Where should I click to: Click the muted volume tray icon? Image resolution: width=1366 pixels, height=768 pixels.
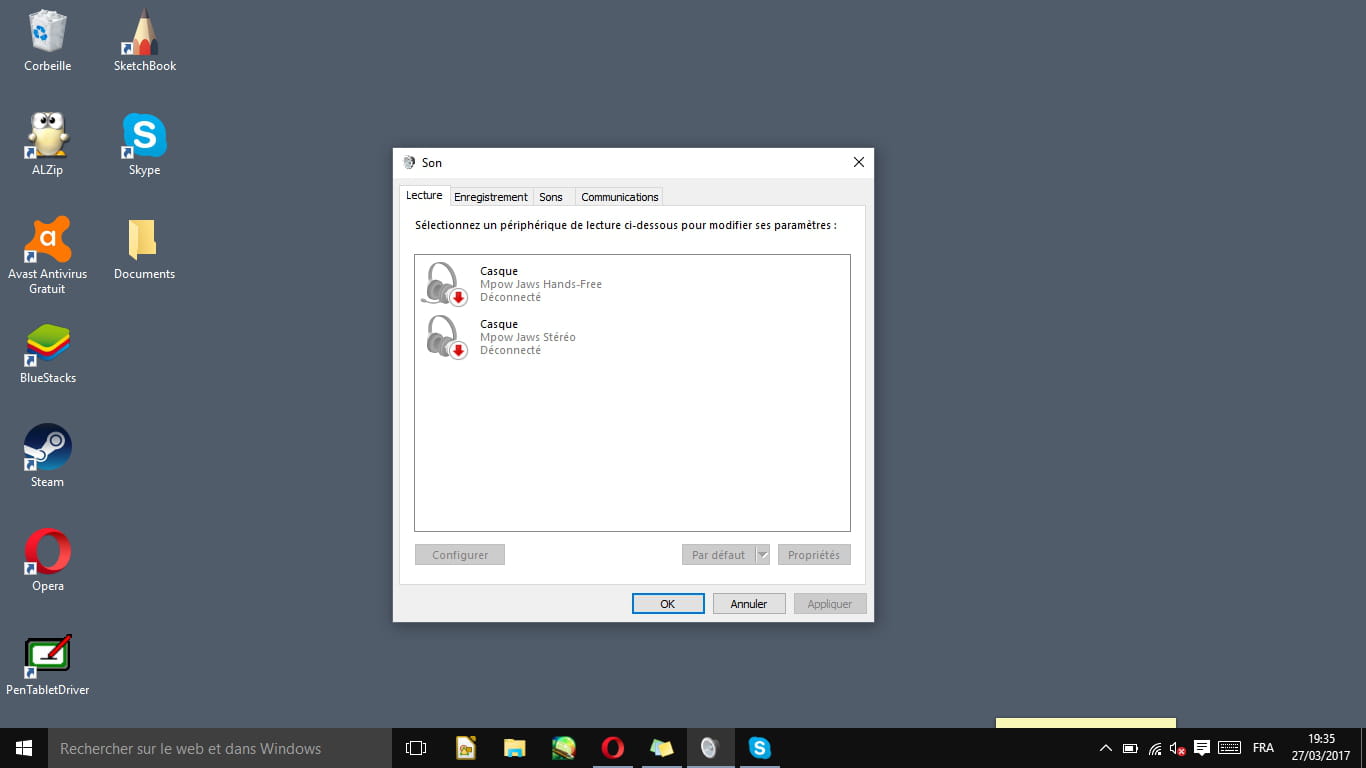(x=1178, y=748)
